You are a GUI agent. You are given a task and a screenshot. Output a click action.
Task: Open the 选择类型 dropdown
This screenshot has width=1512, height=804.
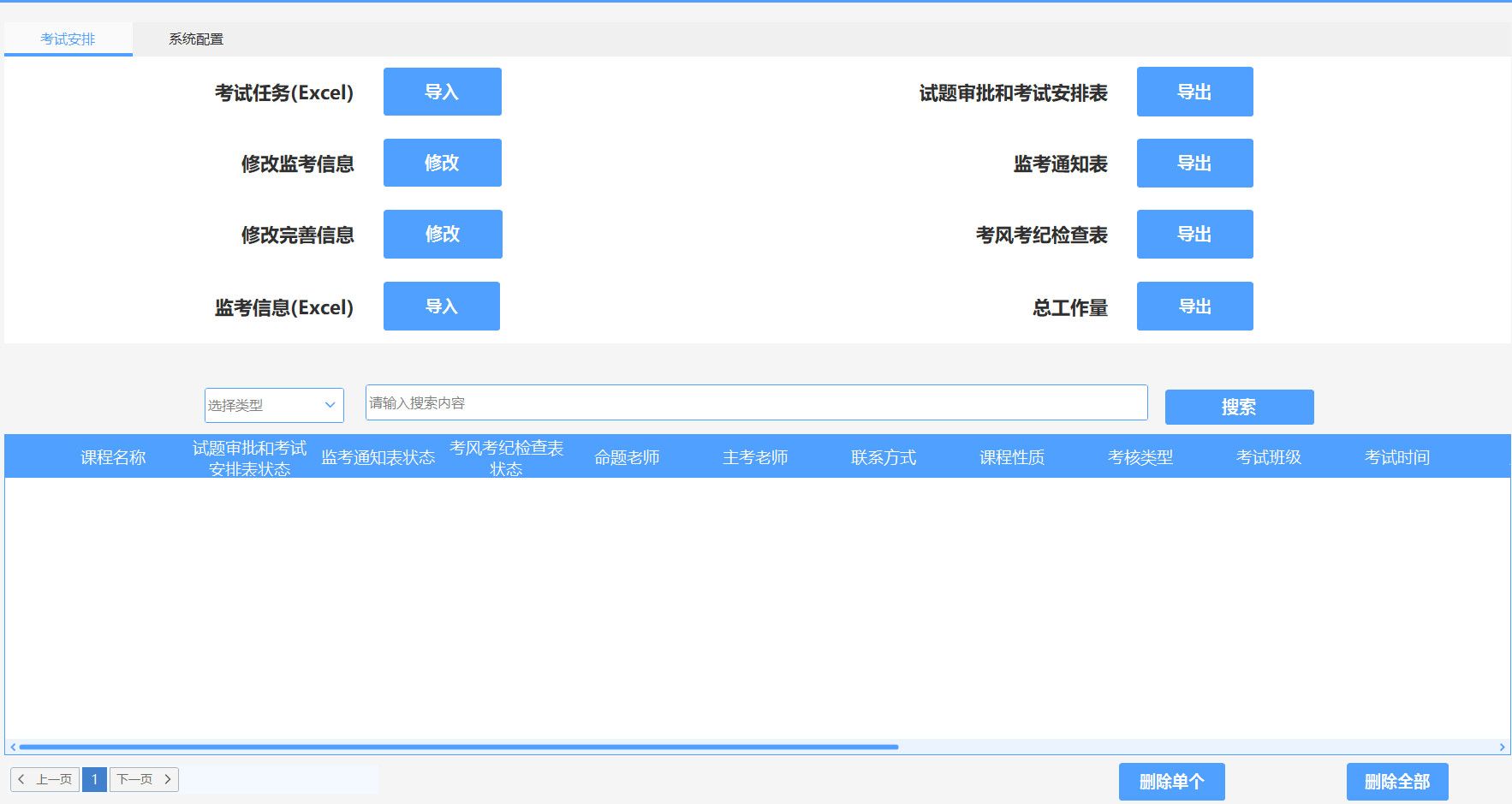pyautogui.click(x=274, y=405)
